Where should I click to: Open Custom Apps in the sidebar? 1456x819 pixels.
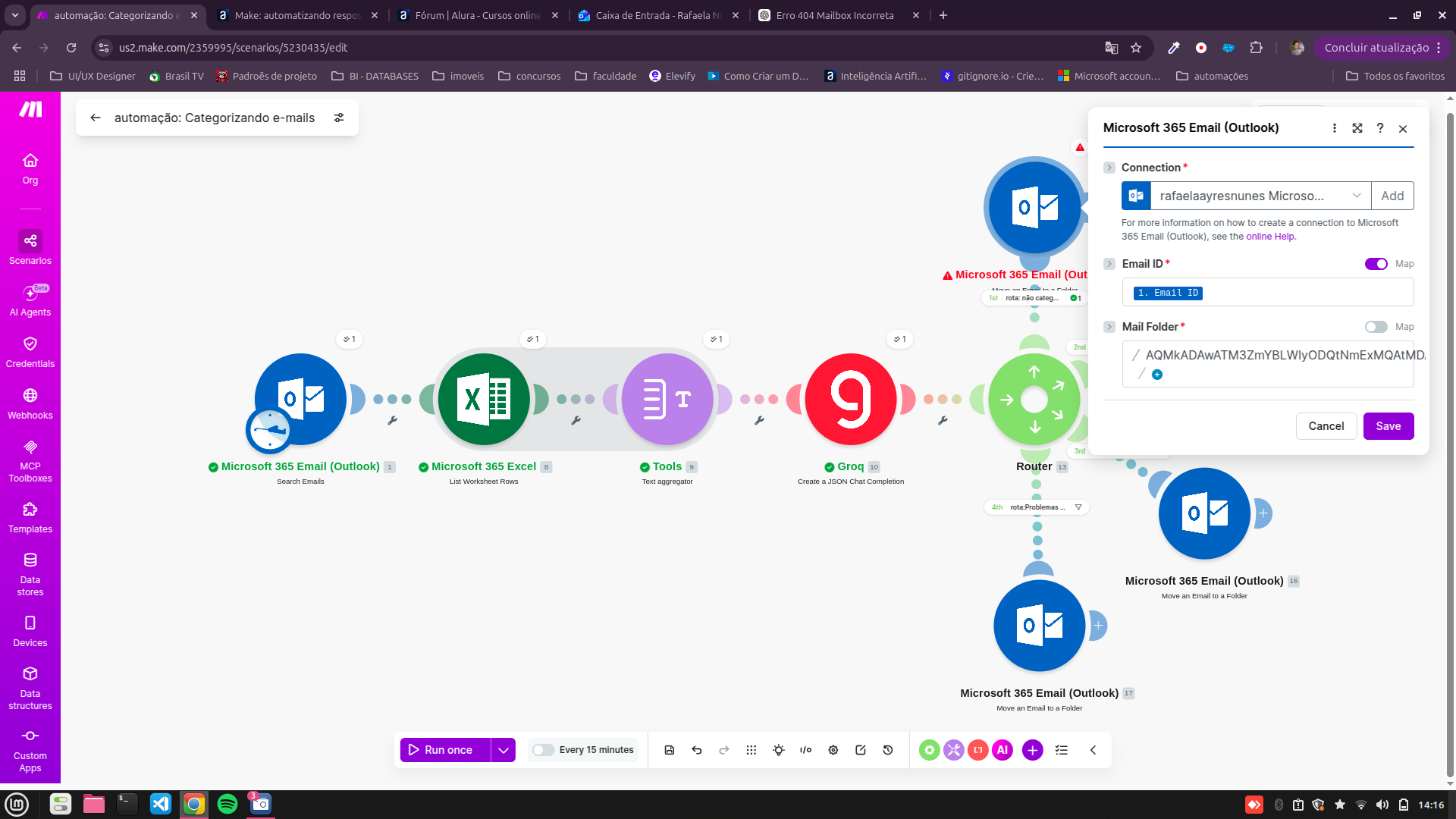coord(30,750)
